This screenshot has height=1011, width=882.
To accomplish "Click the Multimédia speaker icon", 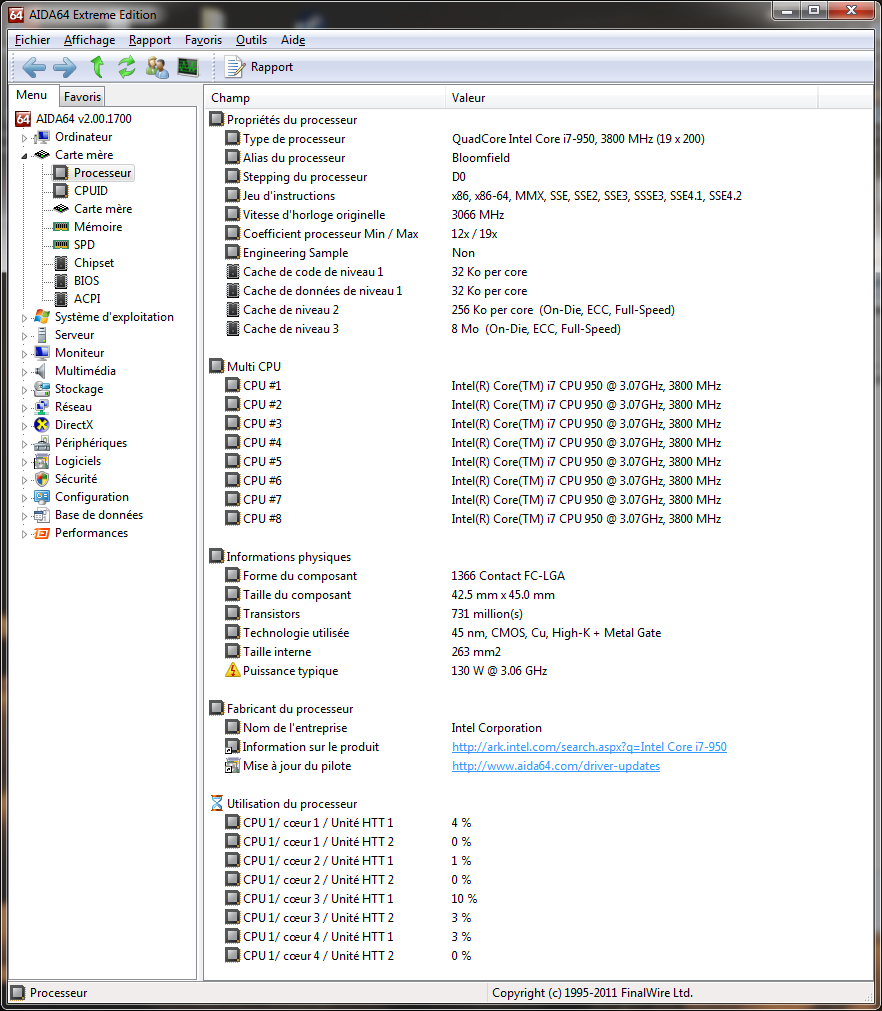I will tap(42, 371).
